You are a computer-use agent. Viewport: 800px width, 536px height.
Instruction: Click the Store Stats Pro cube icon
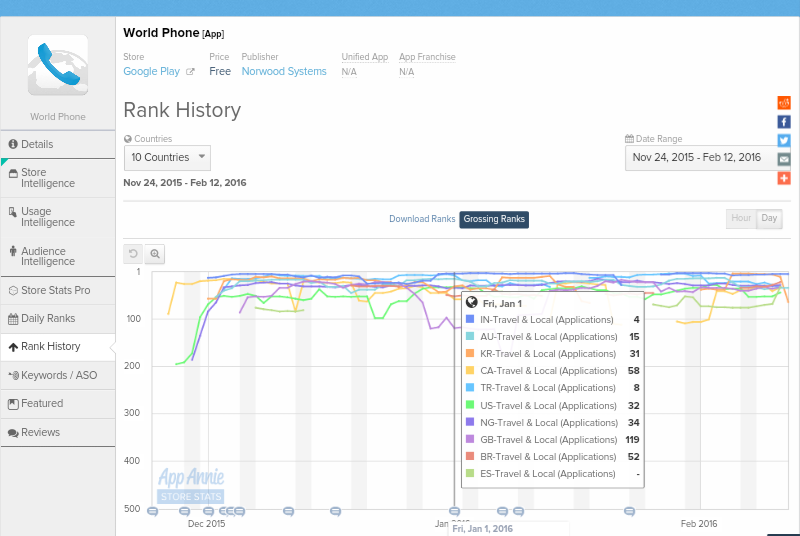pyautogui.click(x=14, y=291)
